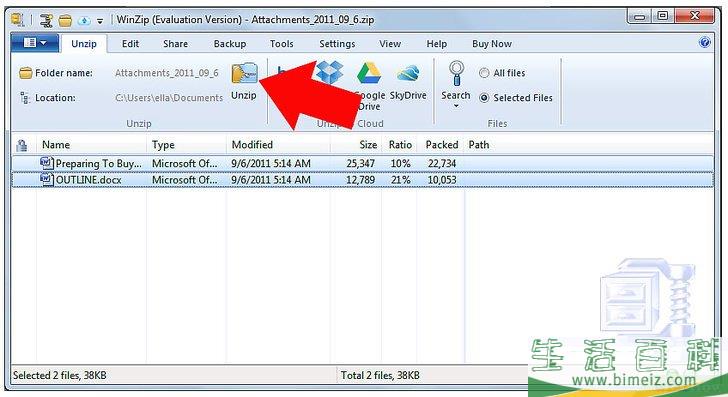Sort by the Ratio column header

[x=399, y=145]
